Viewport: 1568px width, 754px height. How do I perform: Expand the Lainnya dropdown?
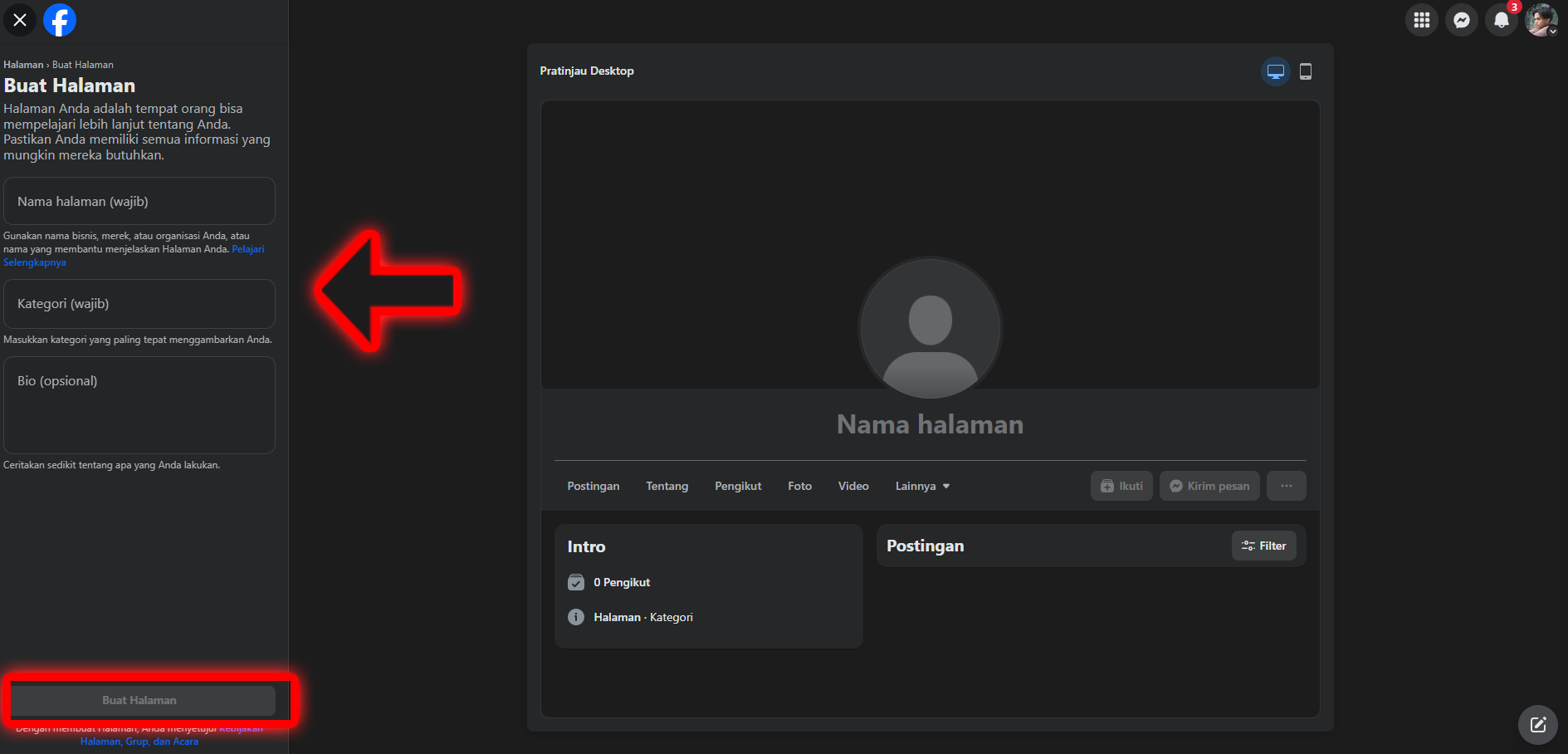click(921, 486)
